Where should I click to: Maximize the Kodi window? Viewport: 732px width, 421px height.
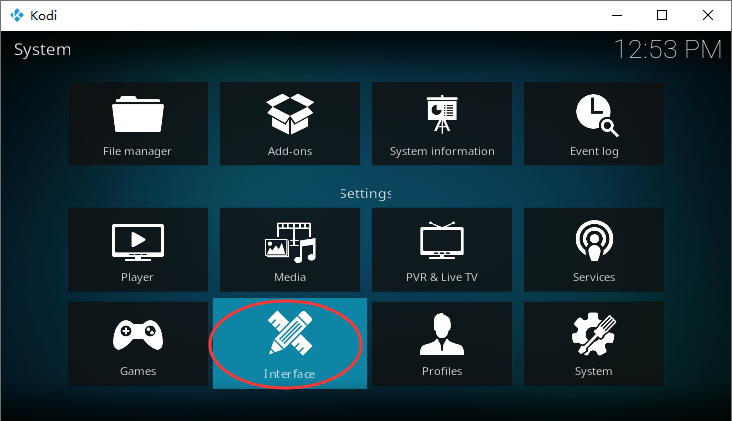662,15
